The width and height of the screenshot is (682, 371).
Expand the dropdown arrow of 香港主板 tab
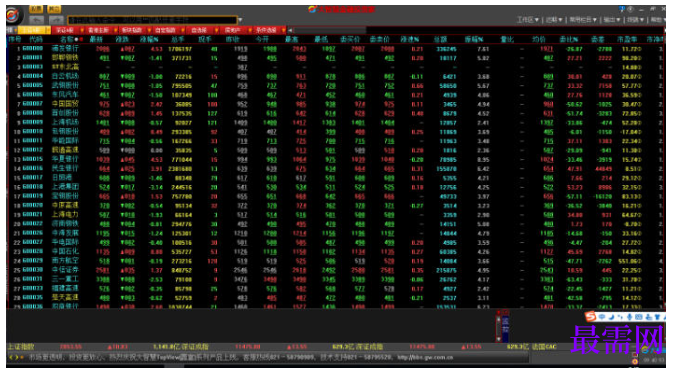coord(115,30)
